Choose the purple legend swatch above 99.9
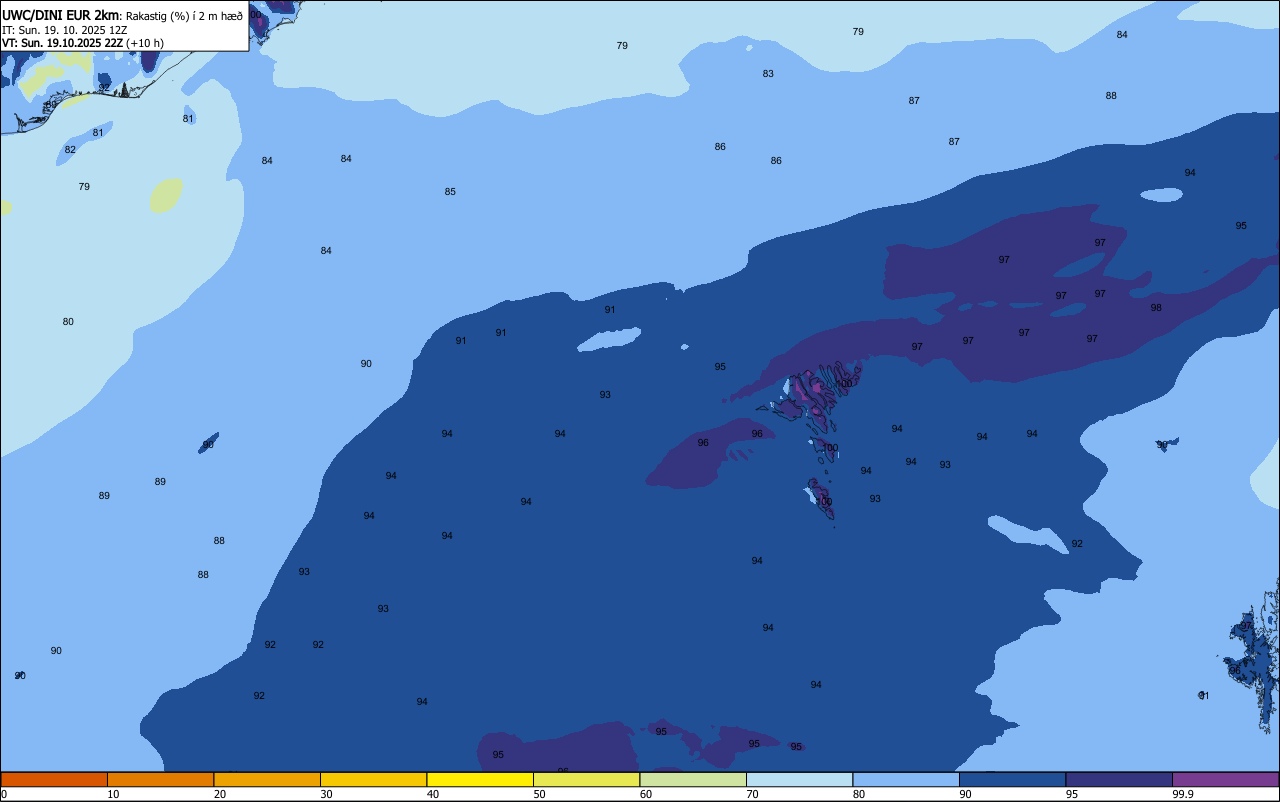Screen dimensions: 1280x802 click(1225, 779)
